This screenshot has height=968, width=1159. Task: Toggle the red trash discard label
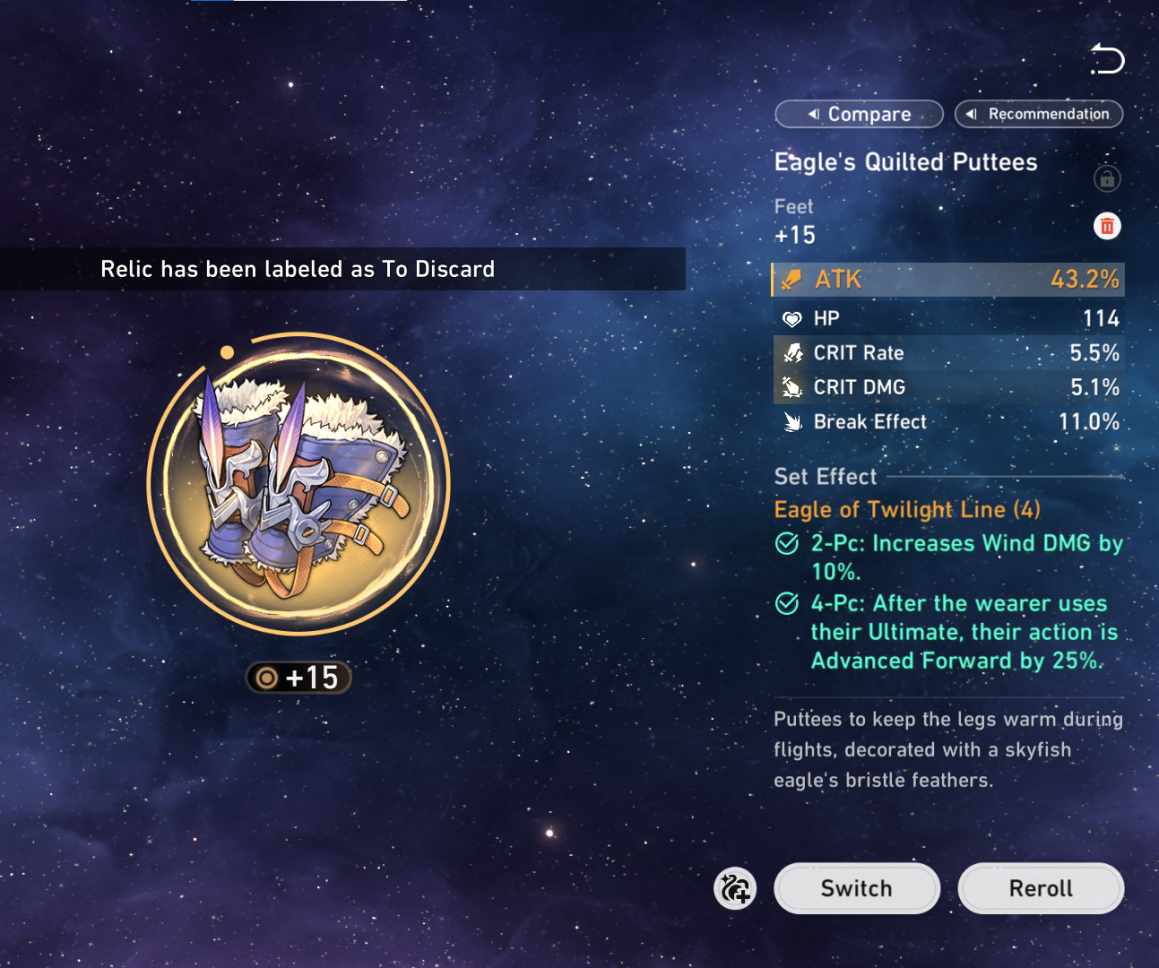coord(1107,226)
